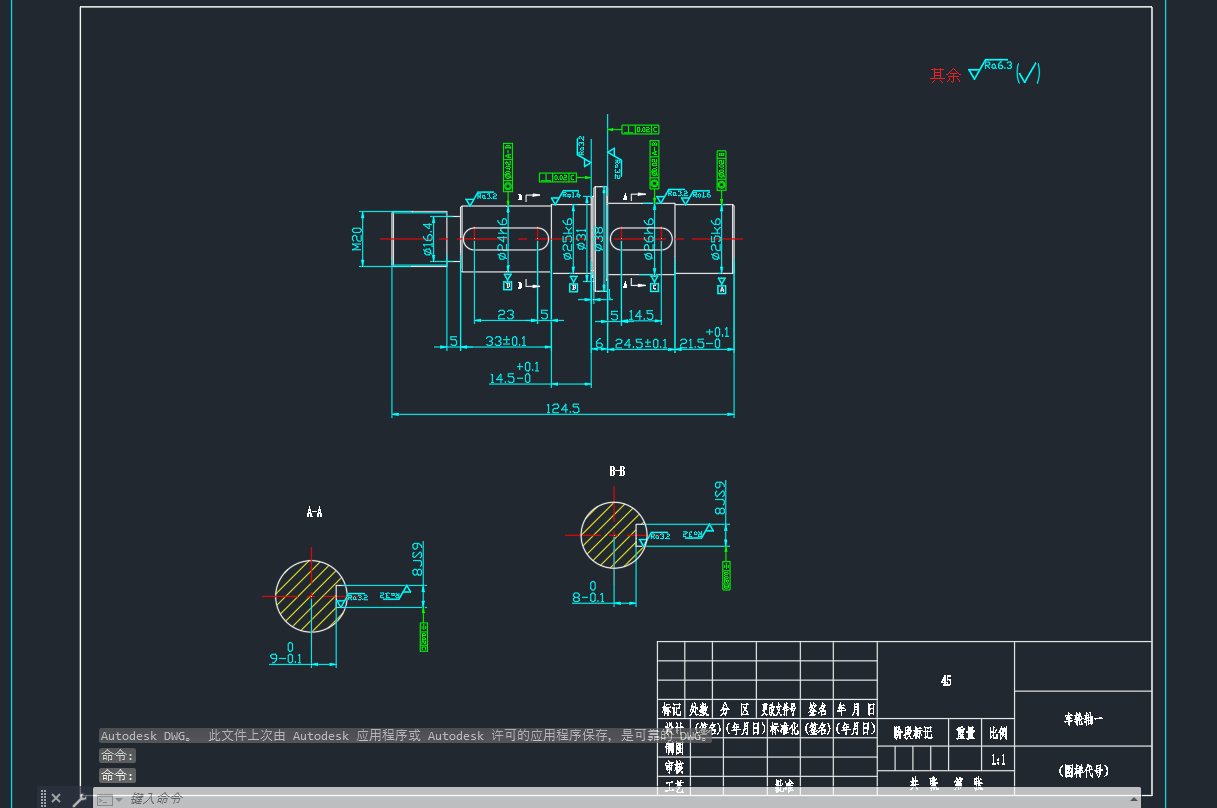The image size is (1217, 808).
Task: Select the B-B hatched cross-section circle
Action: point(613,535)
